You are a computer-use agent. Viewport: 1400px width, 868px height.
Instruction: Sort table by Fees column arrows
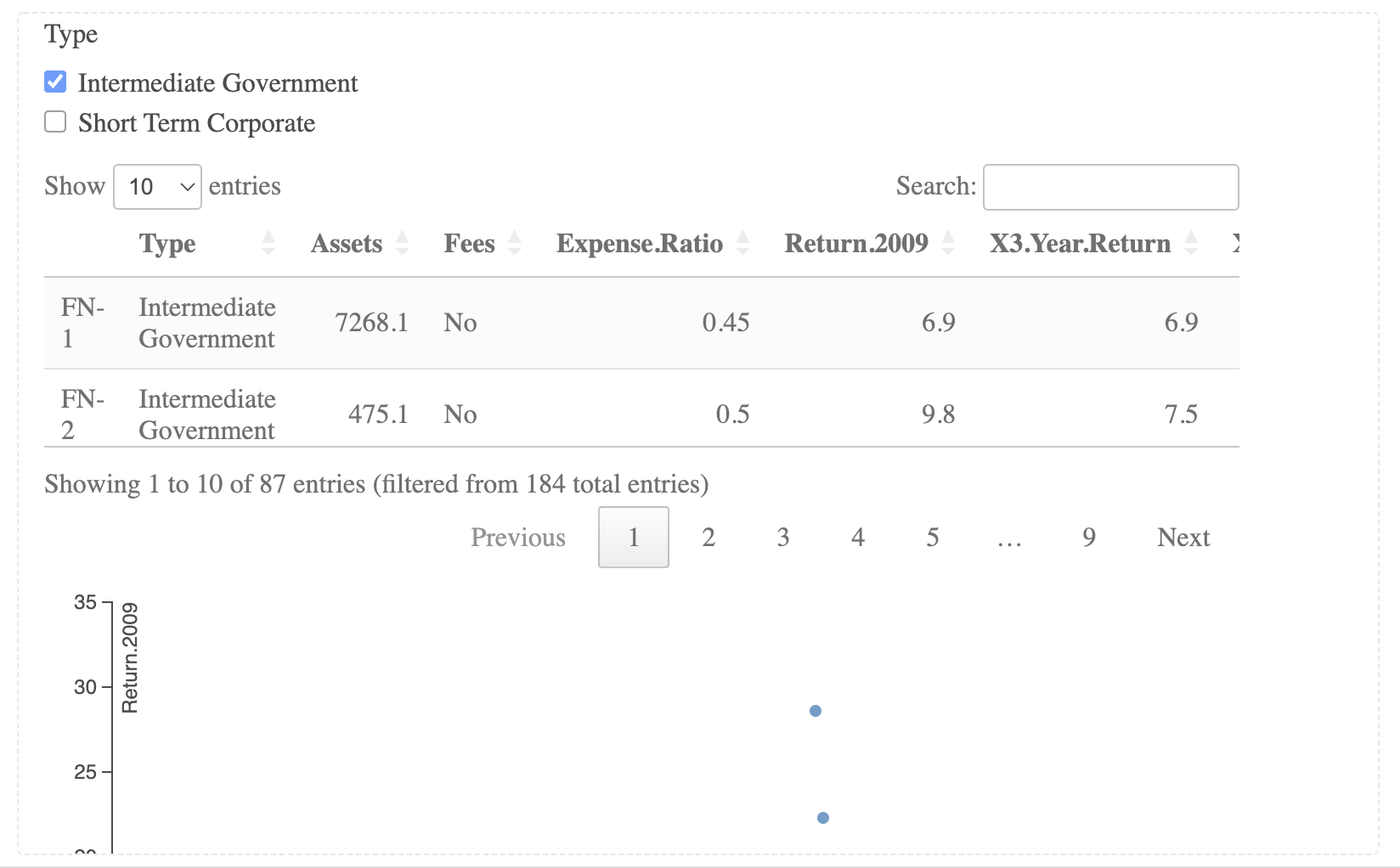click(x=514, y=244)
